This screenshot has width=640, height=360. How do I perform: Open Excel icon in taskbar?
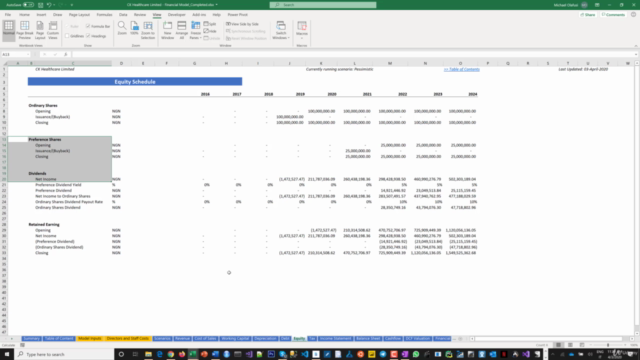tap(193, 354)
